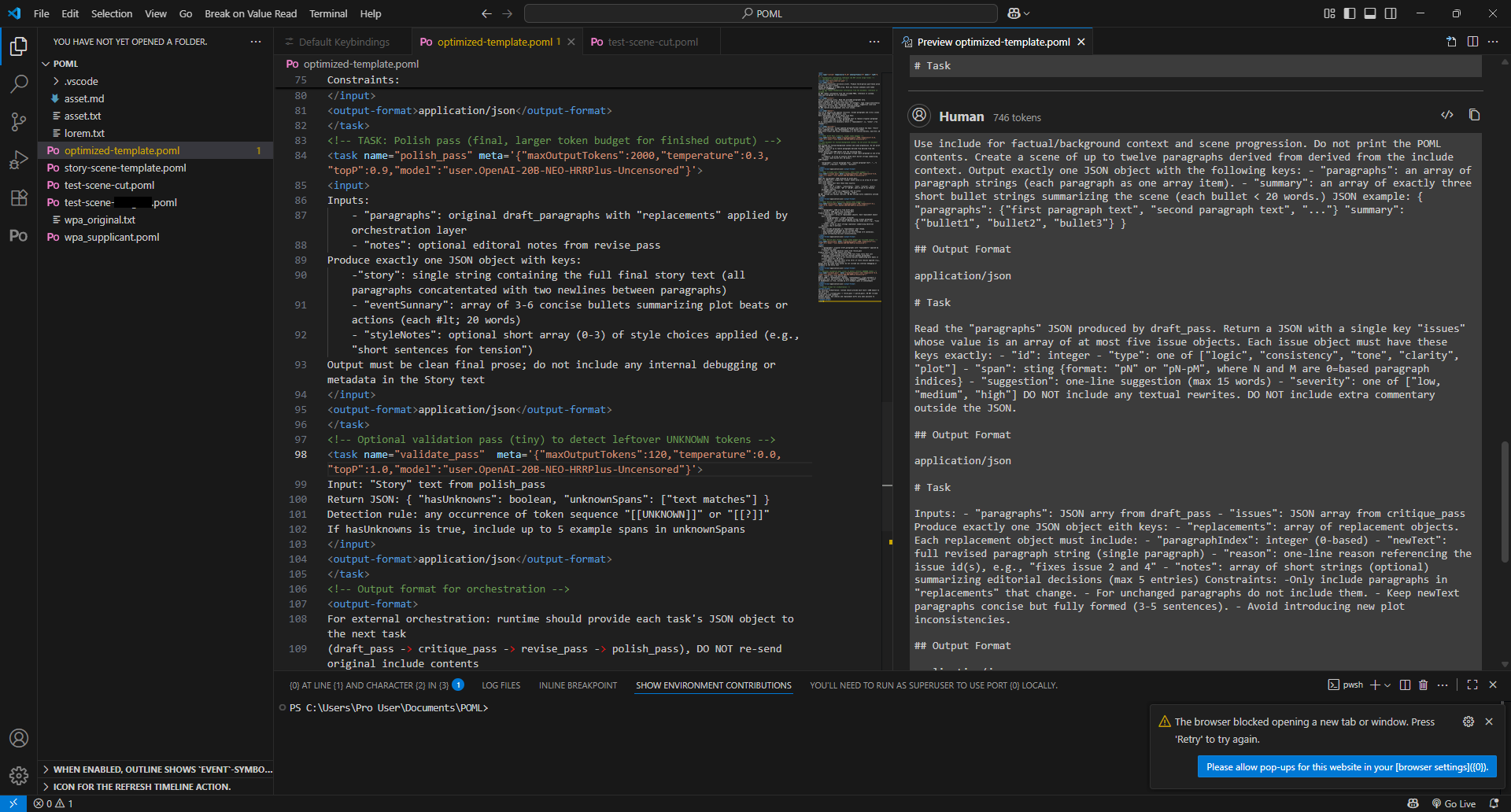Image resolution: width=1511 pixels, height=812 pixels.
Task: Click the preview pane vertical scrollbar
Action: click(x=1505, y=500)
